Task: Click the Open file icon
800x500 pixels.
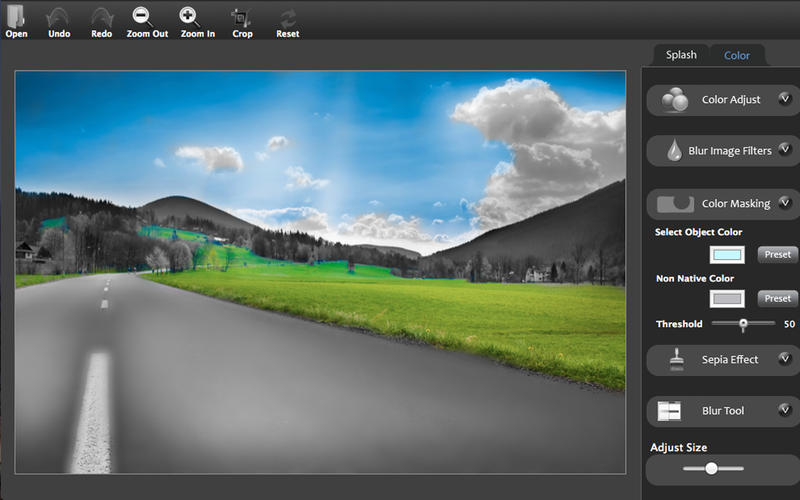Action: 16,17
